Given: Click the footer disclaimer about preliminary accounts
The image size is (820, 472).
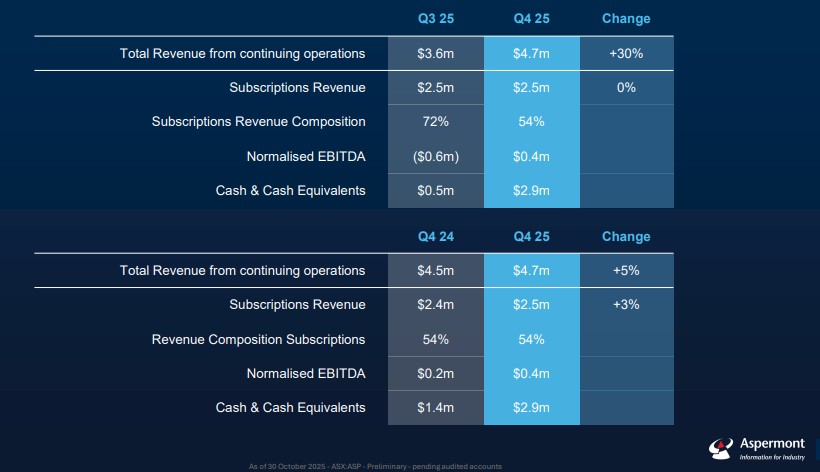Looking at the screenshot, I should 374,467.
